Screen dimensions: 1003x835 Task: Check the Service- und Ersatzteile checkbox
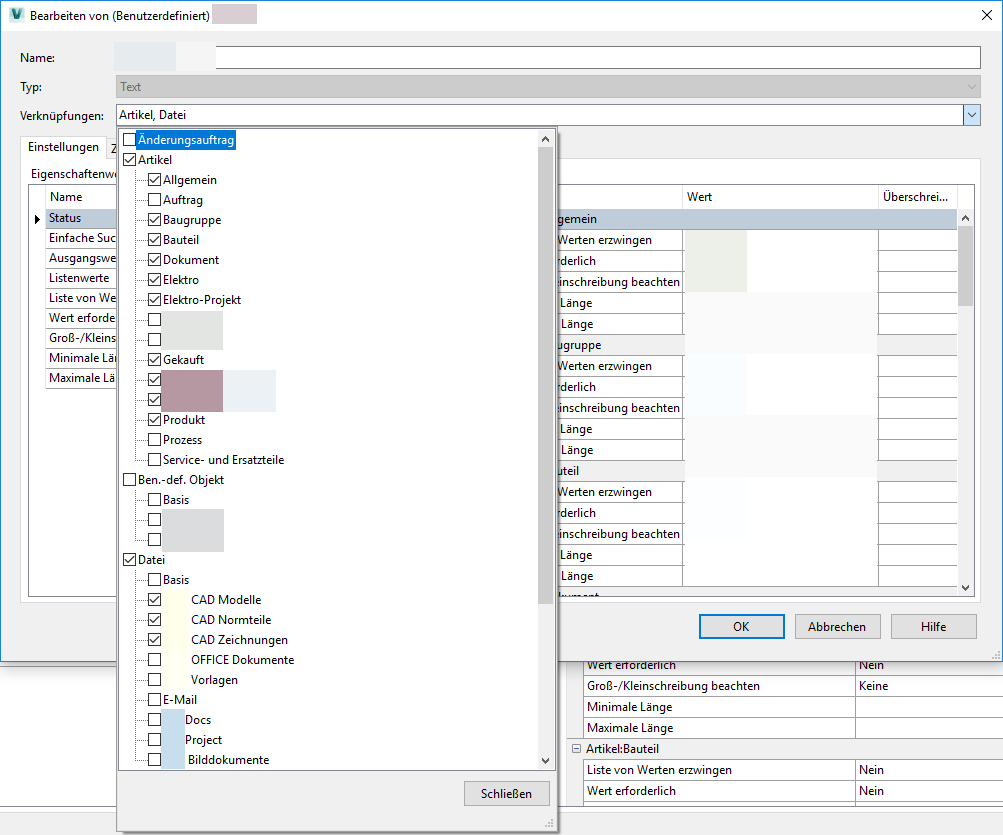click(x=155, y=459)
